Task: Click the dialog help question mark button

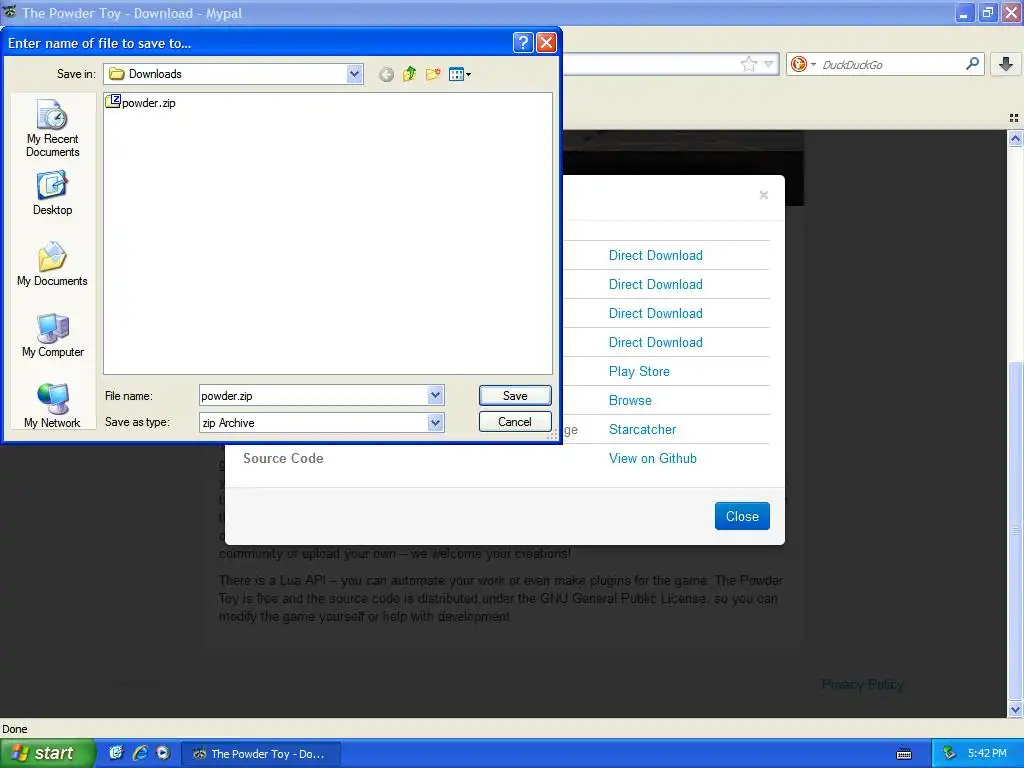Action: [523, 42]
